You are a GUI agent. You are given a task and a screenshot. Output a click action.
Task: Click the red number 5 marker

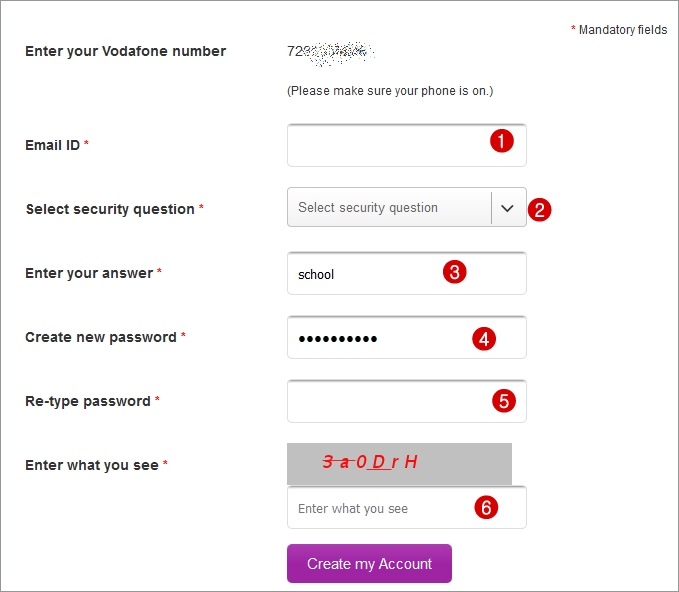click(x=504, y=401)
